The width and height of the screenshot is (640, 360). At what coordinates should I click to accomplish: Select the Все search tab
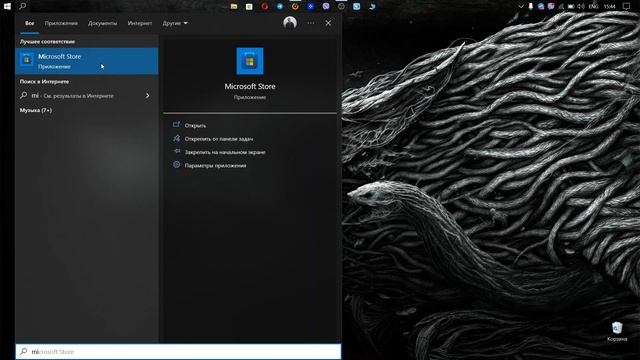coord(29,23)
